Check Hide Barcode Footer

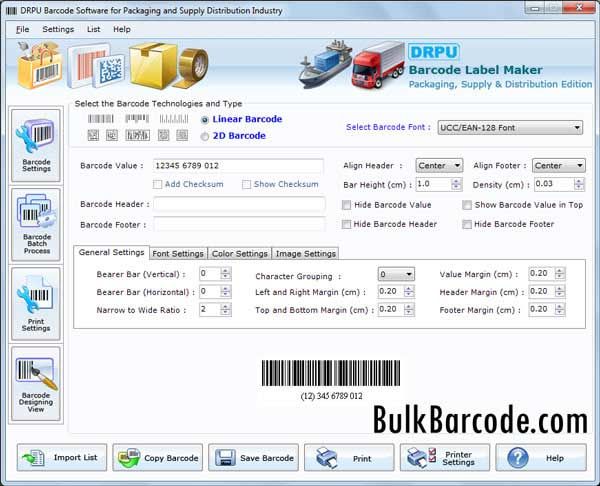click(x=467, y=224)
